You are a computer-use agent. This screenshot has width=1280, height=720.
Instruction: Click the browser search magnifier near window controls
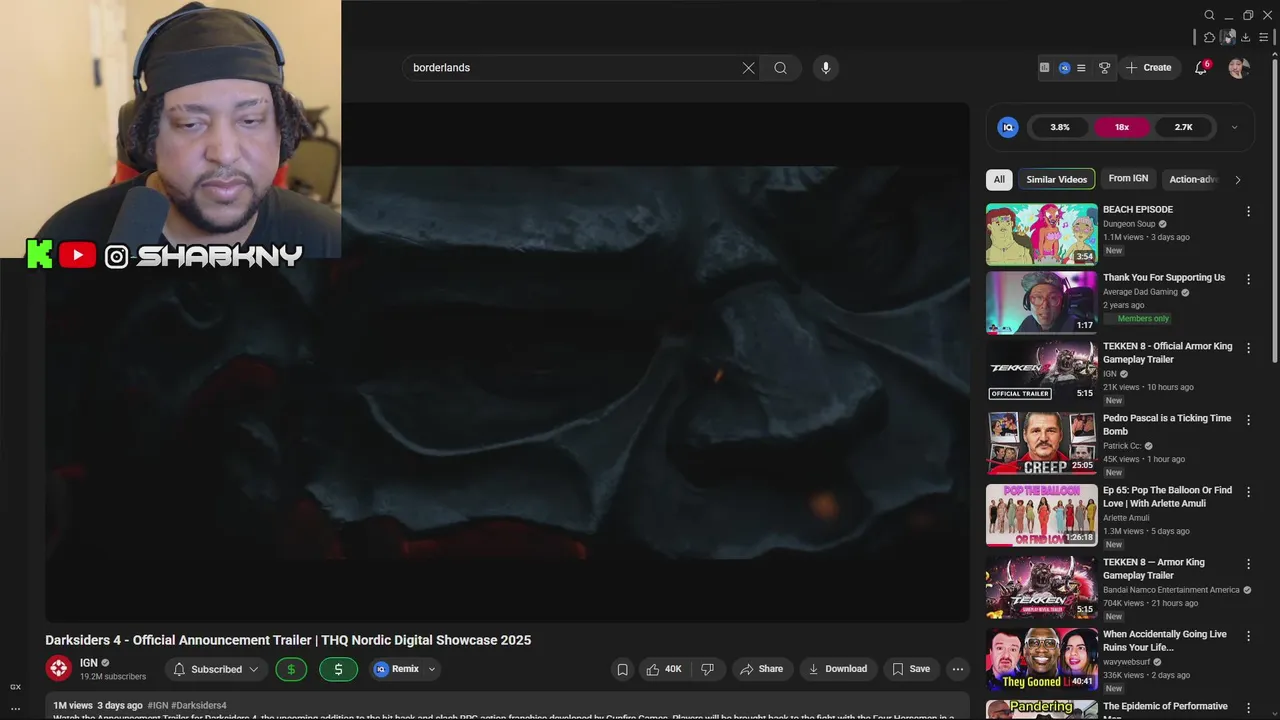pos(1209,15)
